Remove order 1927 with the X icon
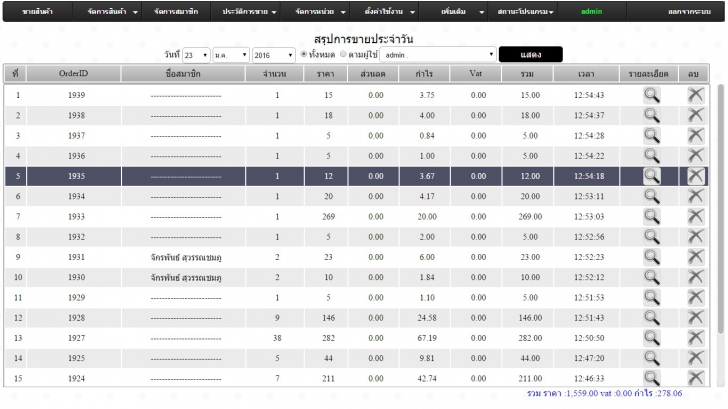 click(696, 338)
